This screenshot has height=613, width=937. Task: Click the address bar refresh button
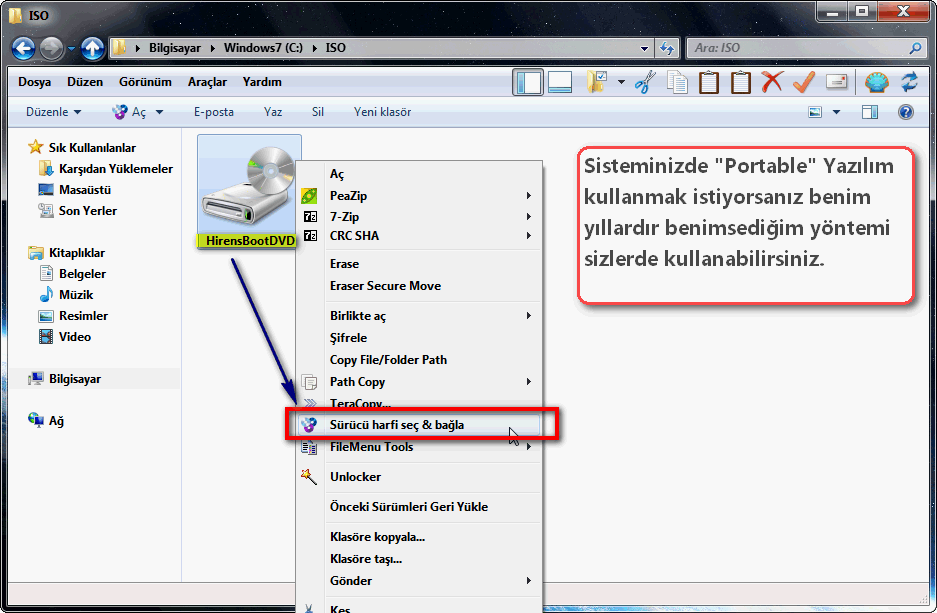[x=667, y=48]
